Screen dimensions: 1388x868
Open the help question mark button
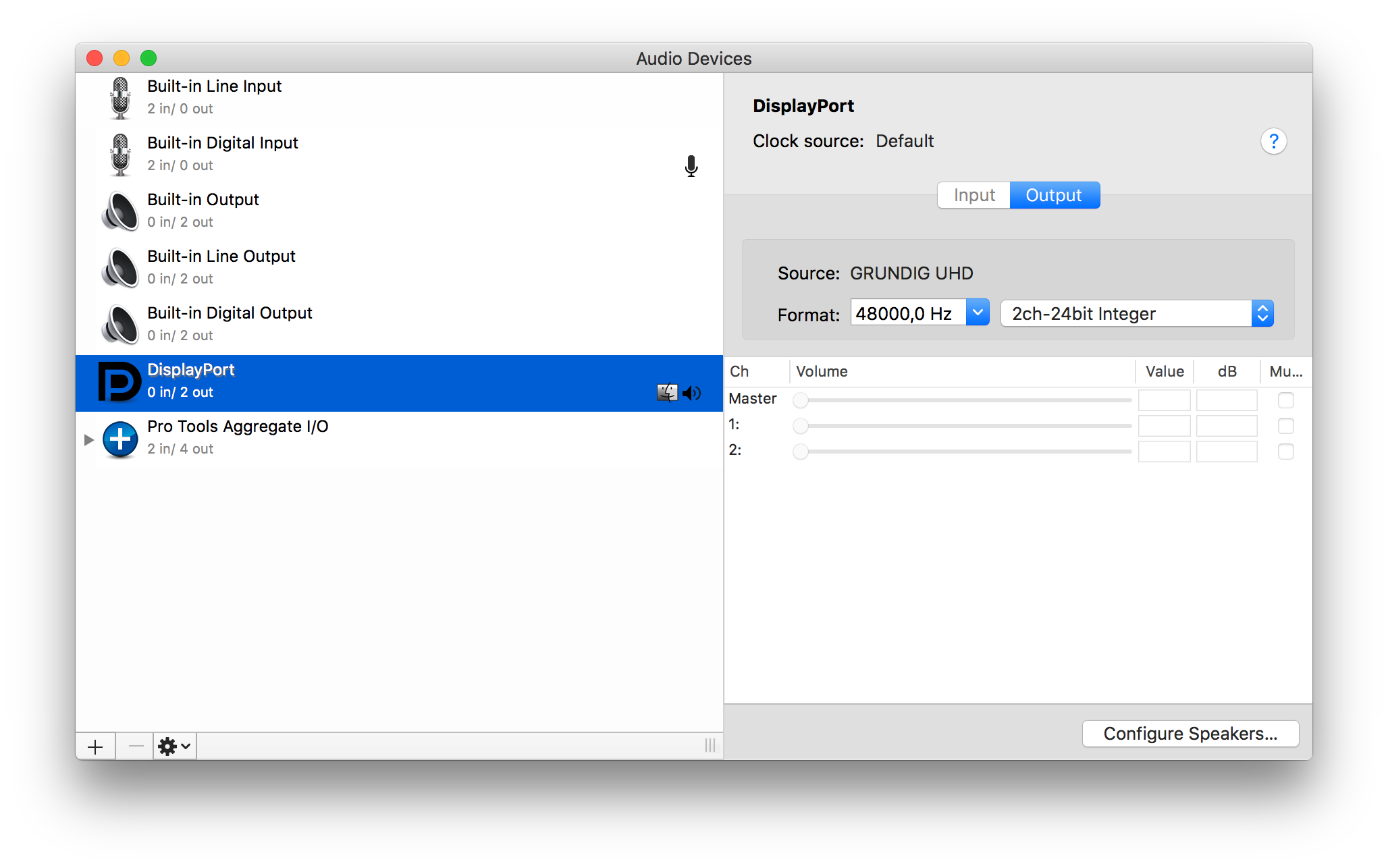click(x=1273, y=142)
